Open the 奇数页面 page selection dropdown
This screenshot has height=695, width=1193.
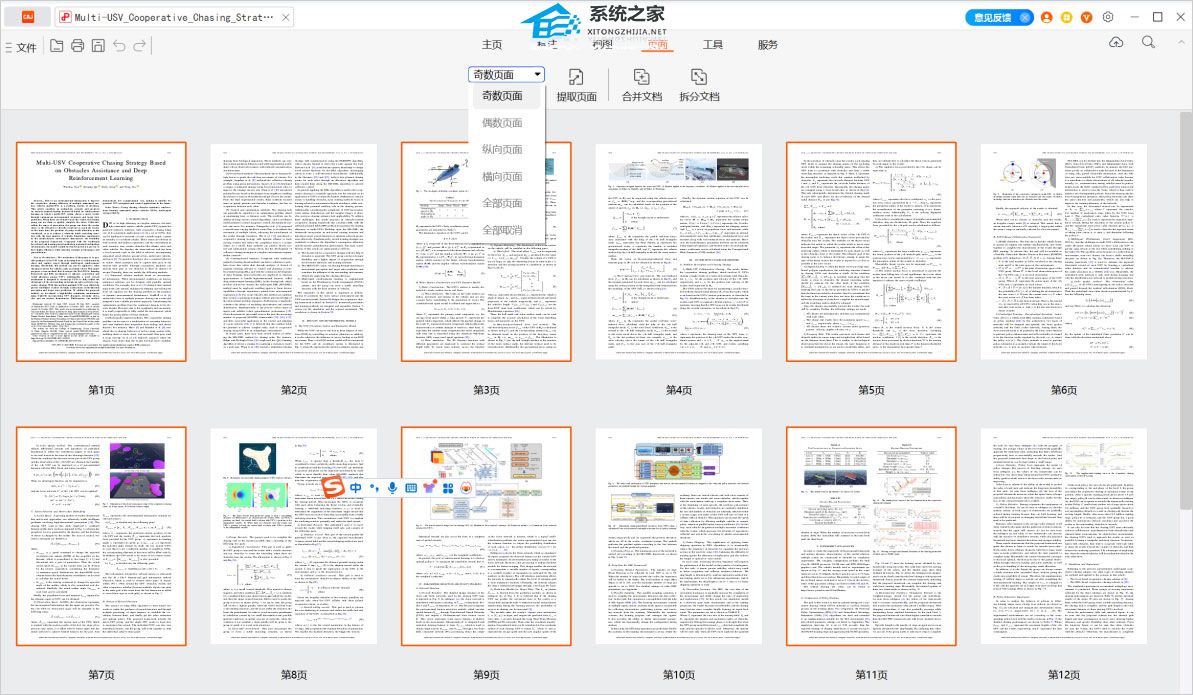508,74
